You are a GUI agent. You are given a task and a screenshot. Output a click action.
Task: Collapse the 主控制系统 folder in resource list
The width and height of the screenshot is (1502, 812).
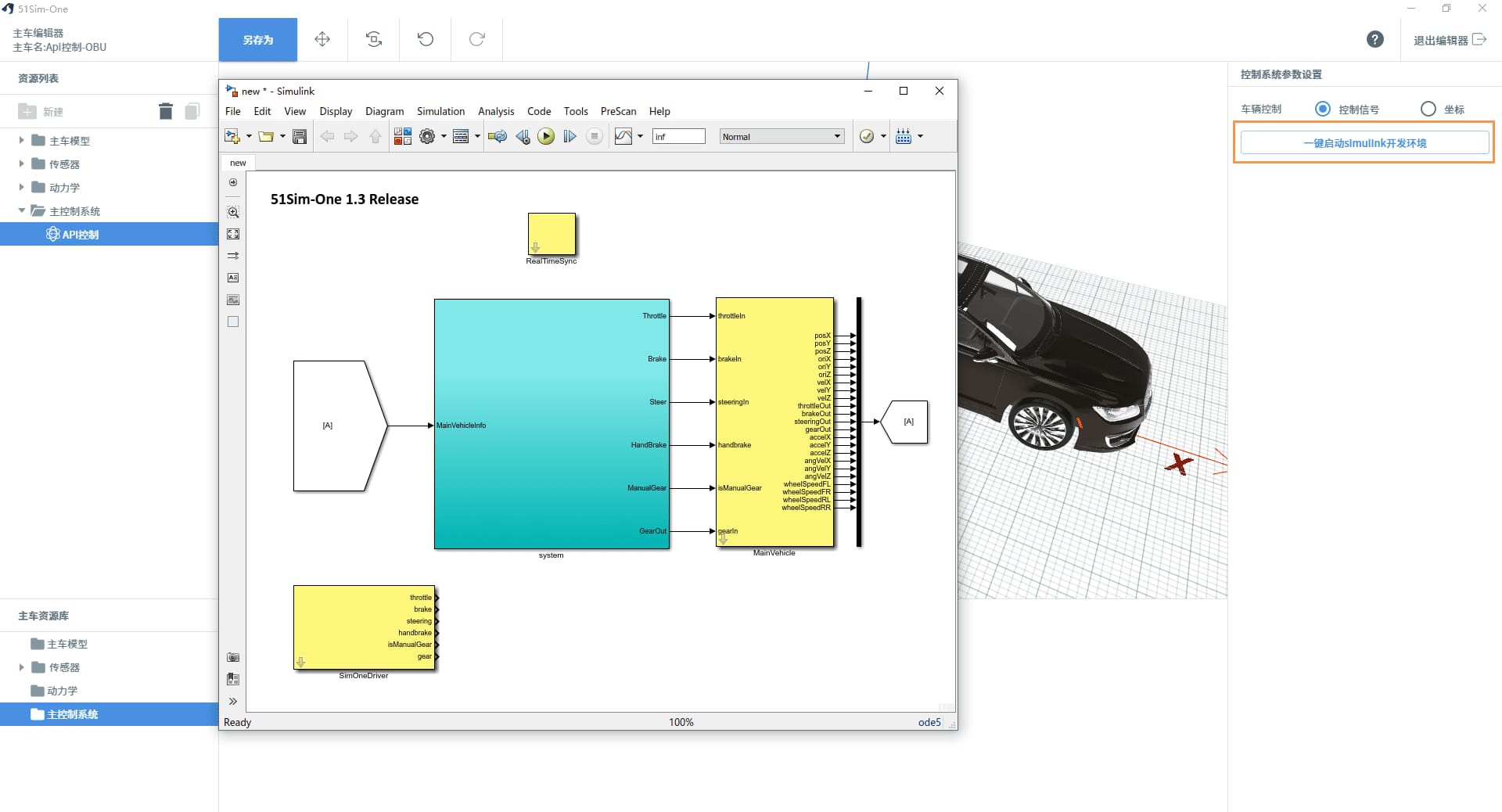pyautogui.click(x=22, y=211)
